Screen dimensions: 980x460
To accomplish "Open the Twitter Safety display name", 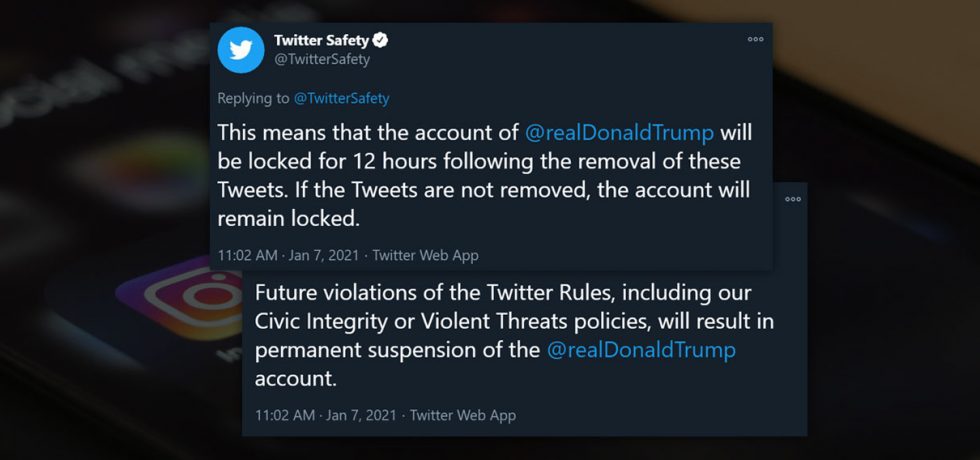I will [320, 40].
